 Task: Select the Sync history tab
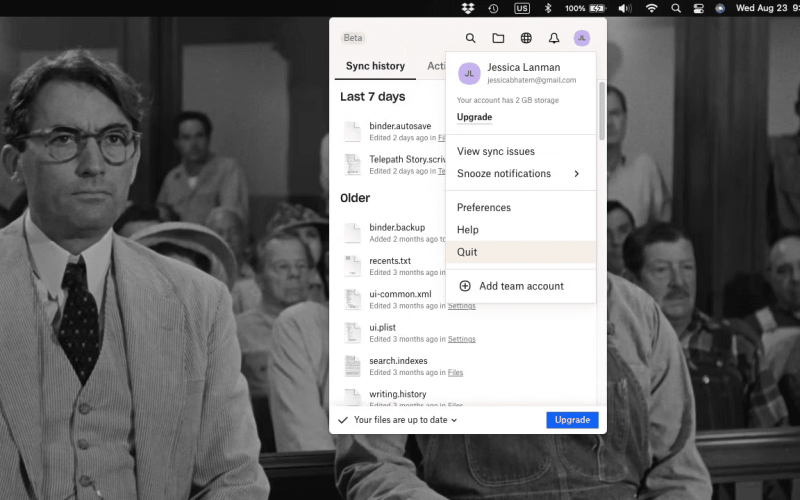375,66
